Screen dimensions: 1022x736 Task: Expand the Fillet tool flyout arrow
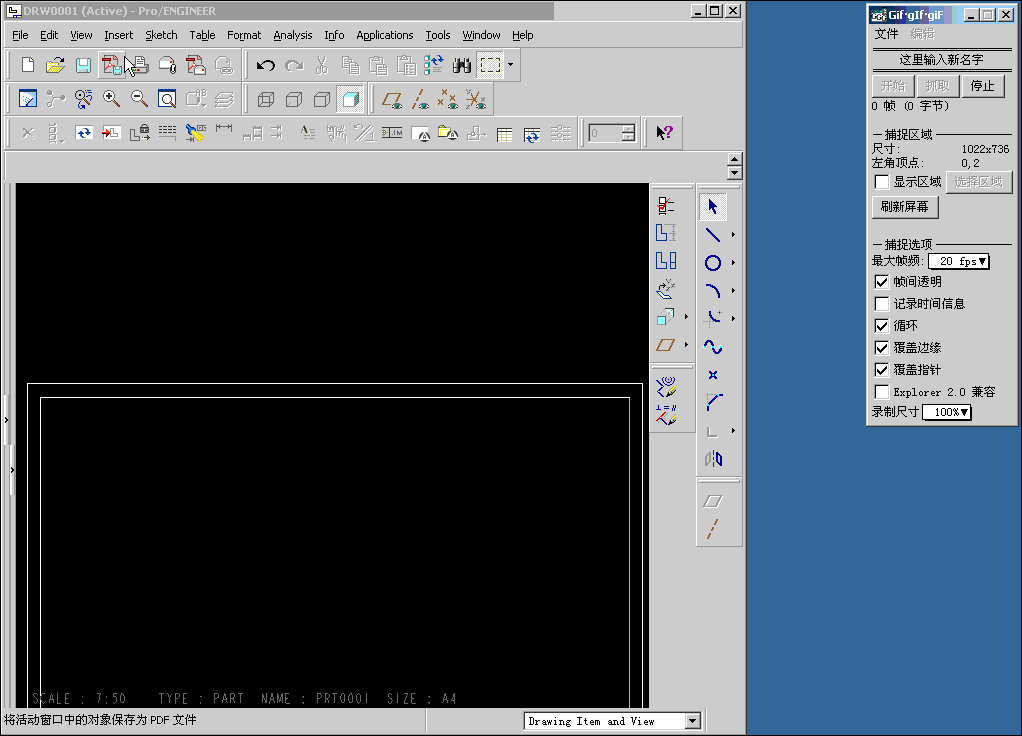[x=733, y=319]
